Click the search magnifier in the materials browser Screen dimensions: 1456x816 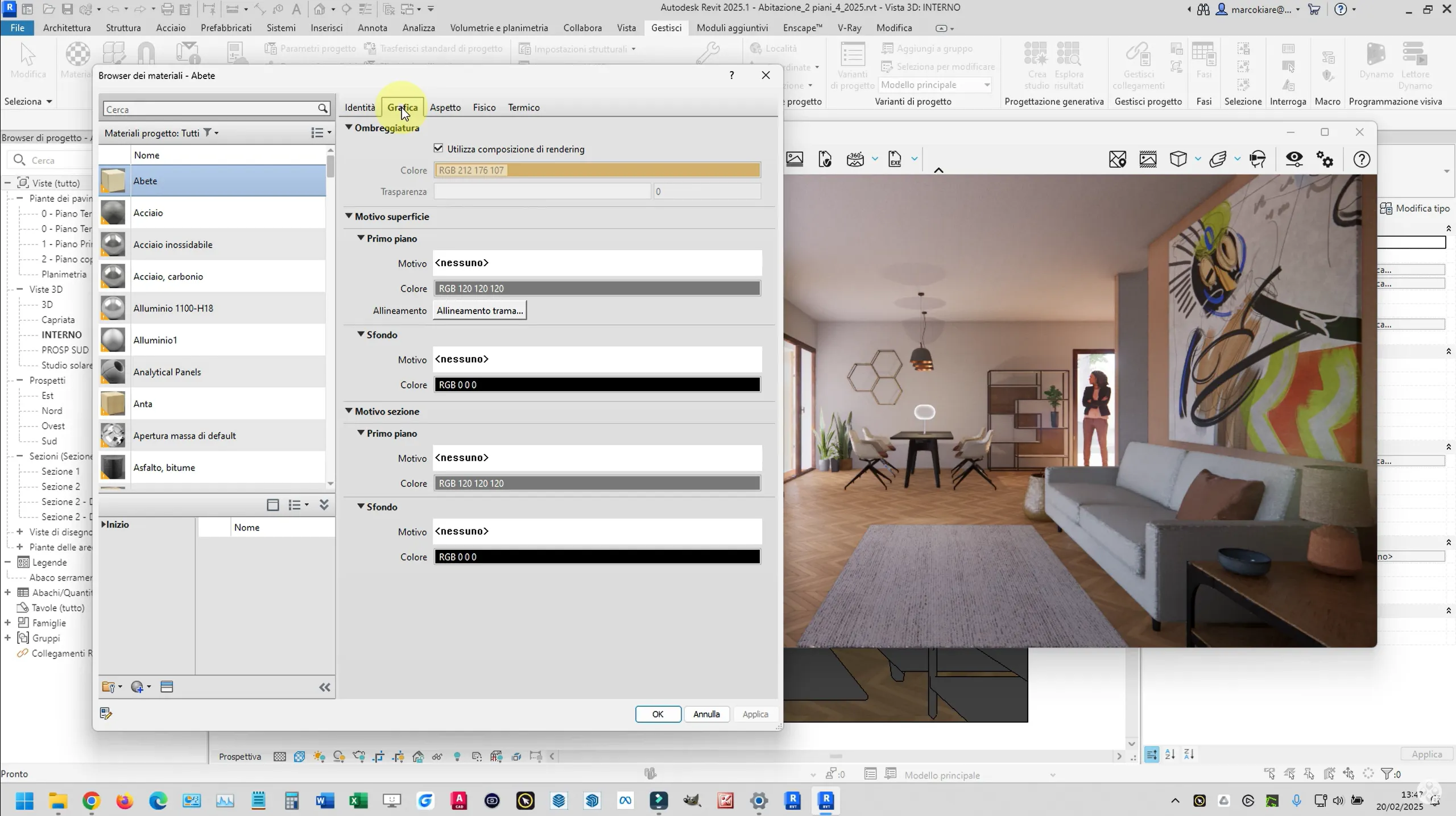[x=322, y=109]
